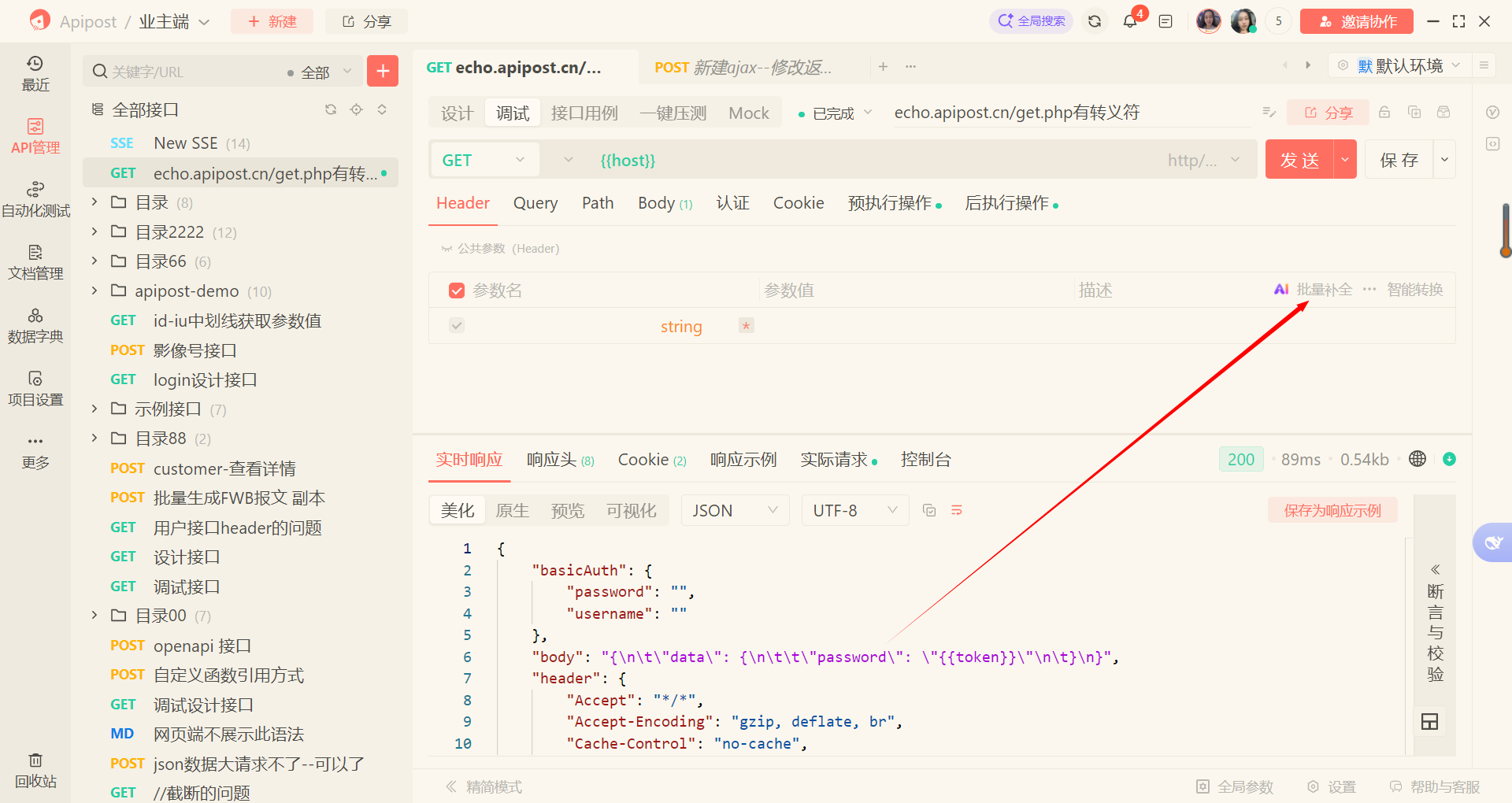Click 保存为响应示例 button
Image resolution: width=1512 pixels, height=803 pixels.
pyautogui.click(x=1332, y=510)
